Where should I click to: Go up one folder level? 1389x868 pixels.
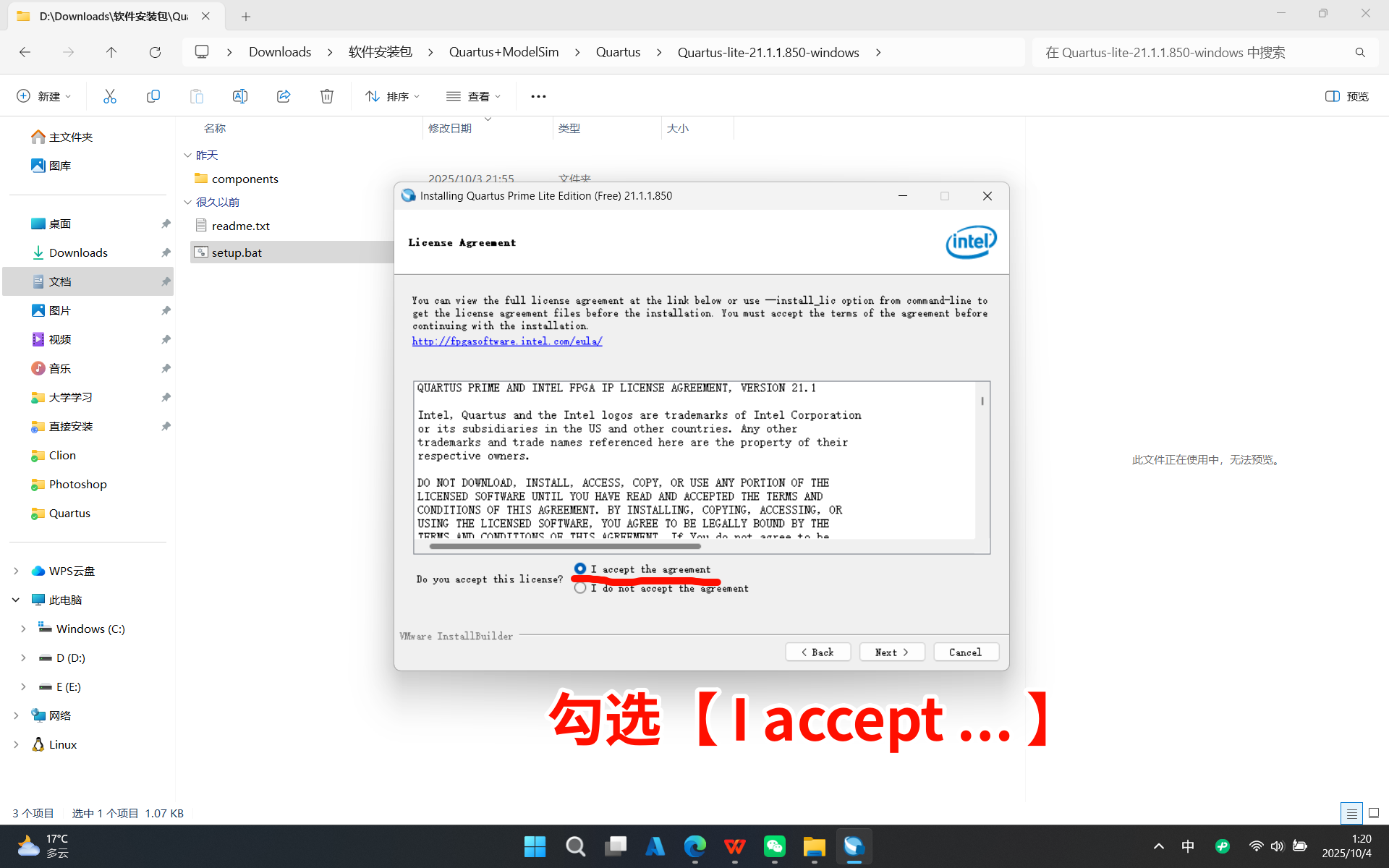111,52
